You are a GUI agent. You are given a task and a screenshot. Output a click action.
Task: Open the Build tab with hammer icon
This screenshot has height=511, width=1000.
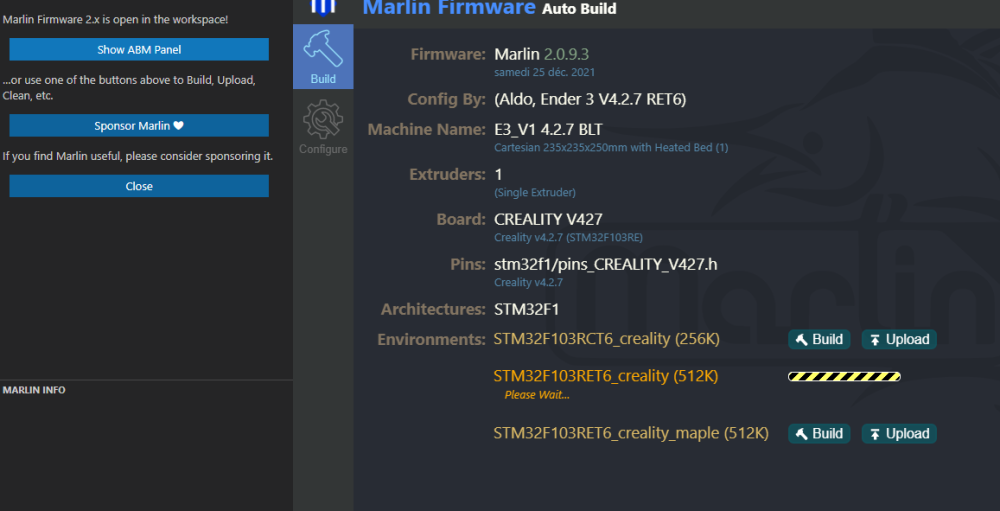(x=323, y=56)
